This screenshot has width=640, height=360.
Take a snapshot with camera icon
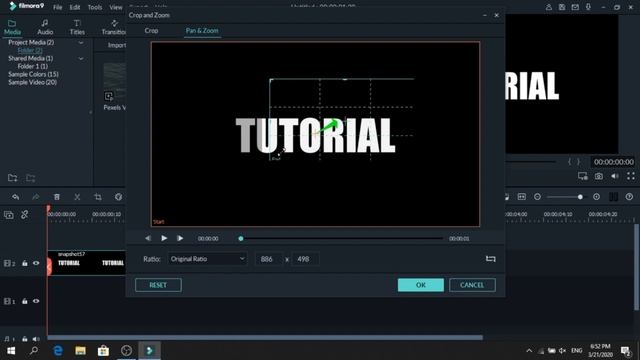click(599, 176)
